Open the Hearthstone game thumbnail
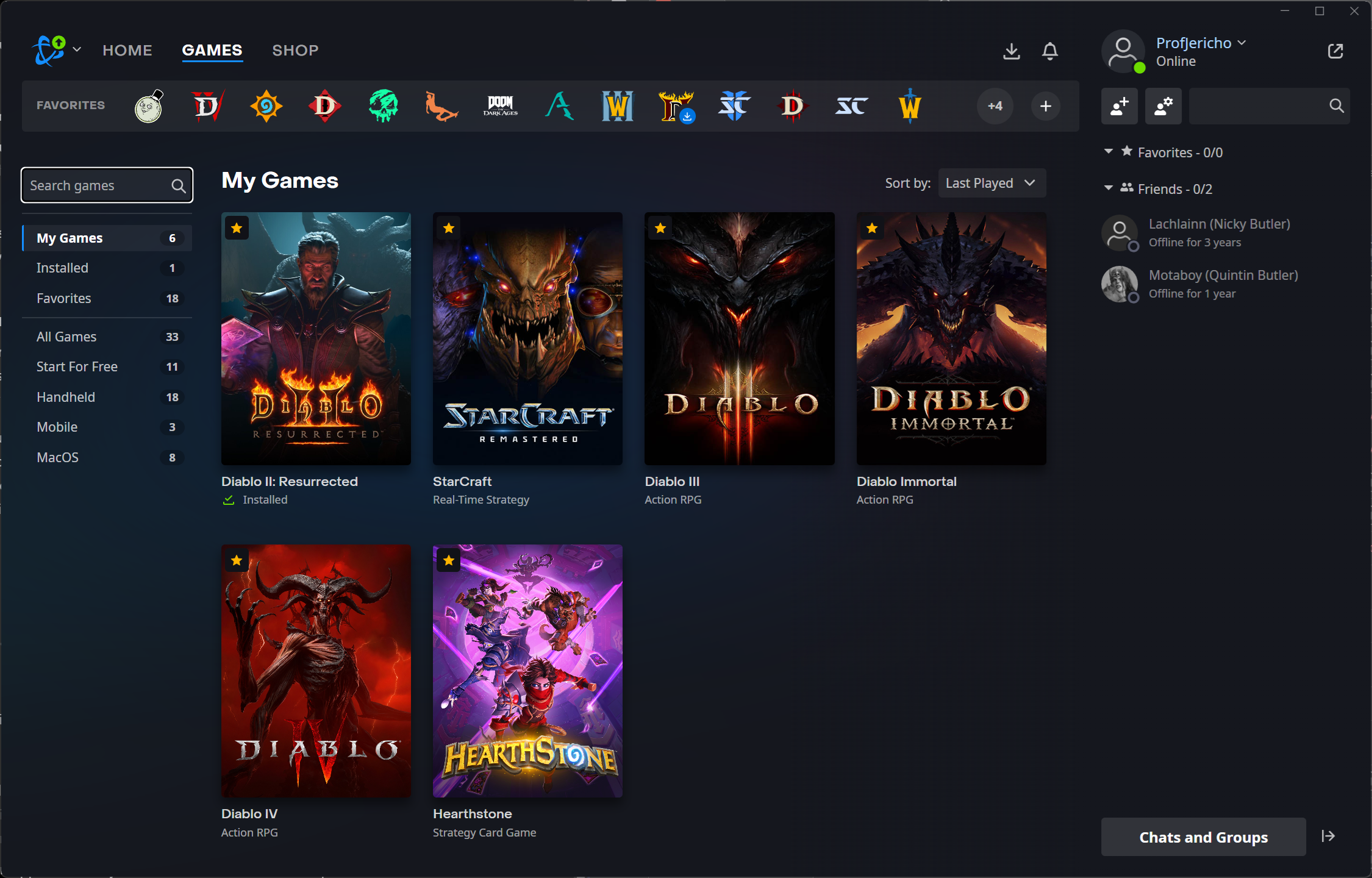The width and height of the screenshot is (1372, 878). click(x=527, y=671)
